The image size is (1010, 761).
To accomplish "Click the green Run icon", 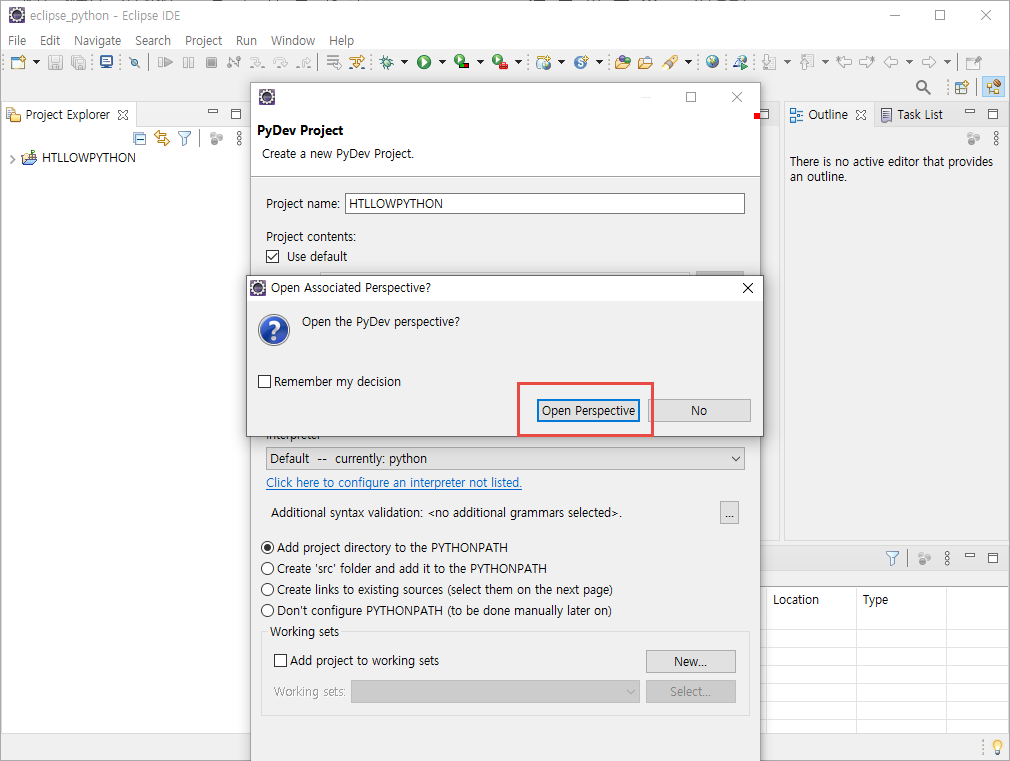I will pos(424,62).
